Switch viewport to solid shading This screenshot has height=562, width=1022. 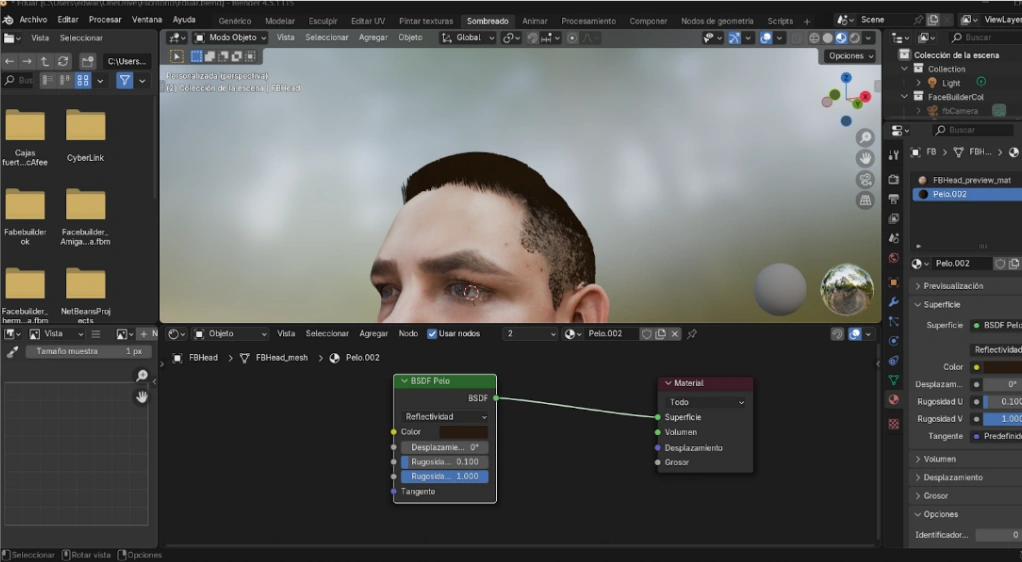pos(828,38)
